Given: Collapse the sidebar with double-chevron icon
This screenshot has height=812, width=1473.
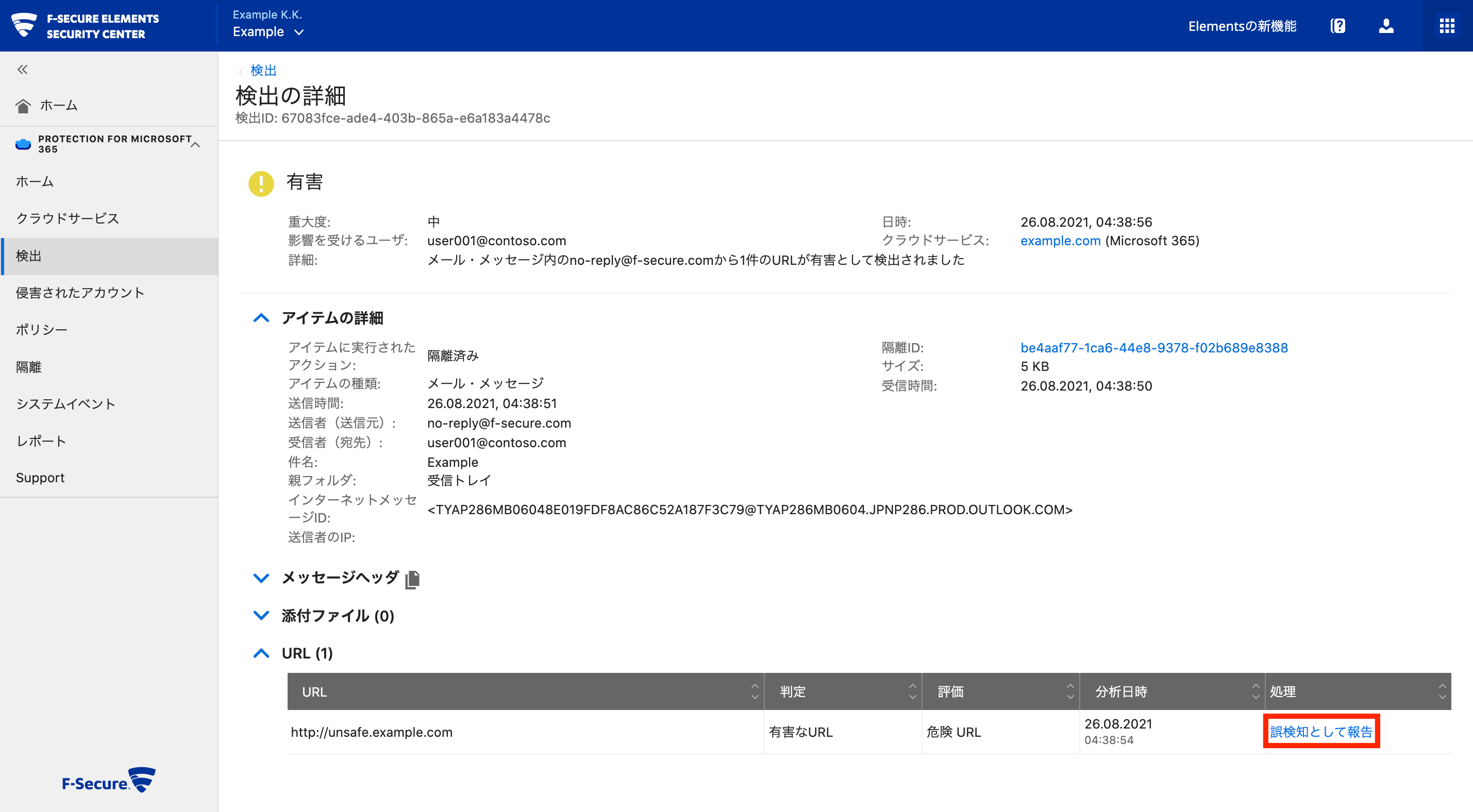Looking at the screenshot, I should 22,70.
